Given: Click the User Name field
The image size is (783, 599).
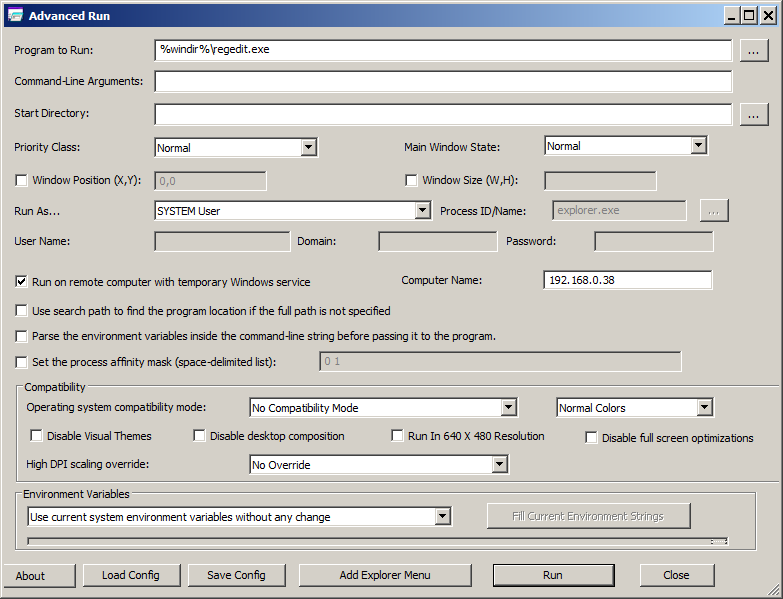Looking at the screenshot, I should pyautogui.click(x=222, y=242).
